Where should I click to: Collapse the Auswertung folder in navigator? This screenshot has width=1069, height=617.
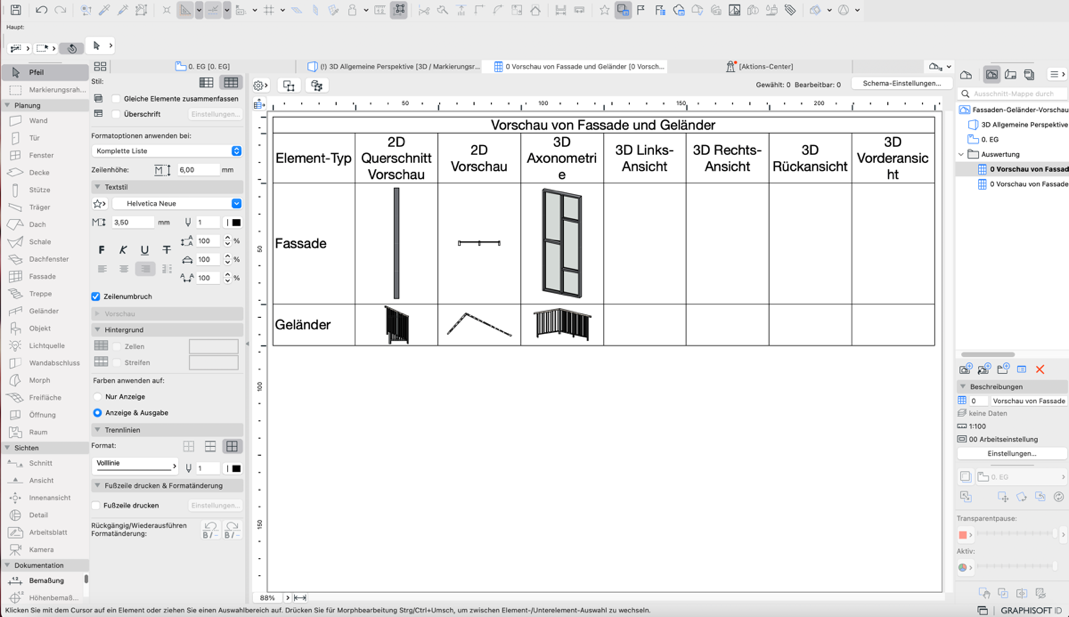(961, 154)
